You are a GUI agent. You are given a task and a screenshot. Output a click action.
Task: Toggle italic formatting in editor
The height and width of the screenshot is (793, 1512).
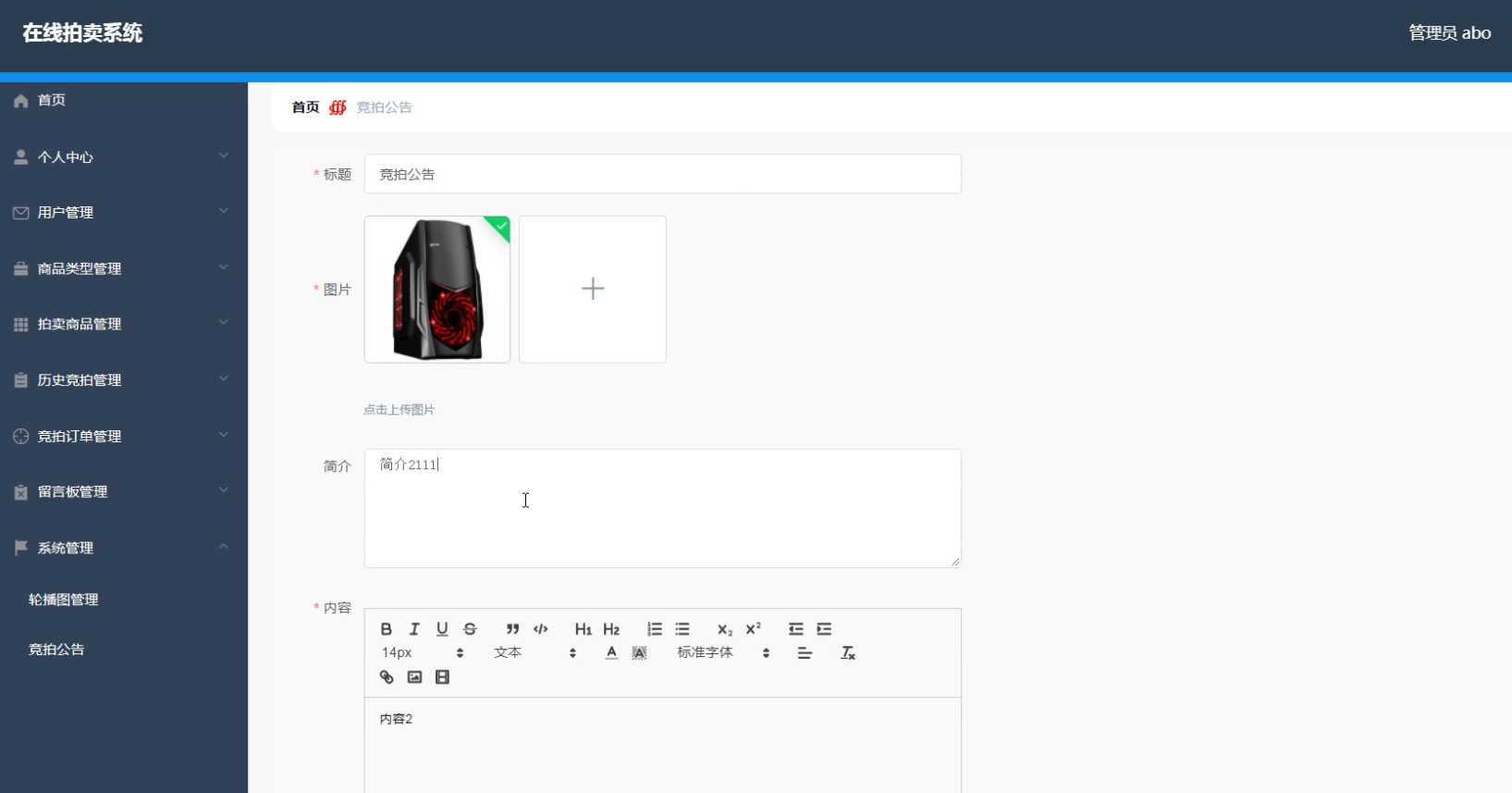click(414, 629)
